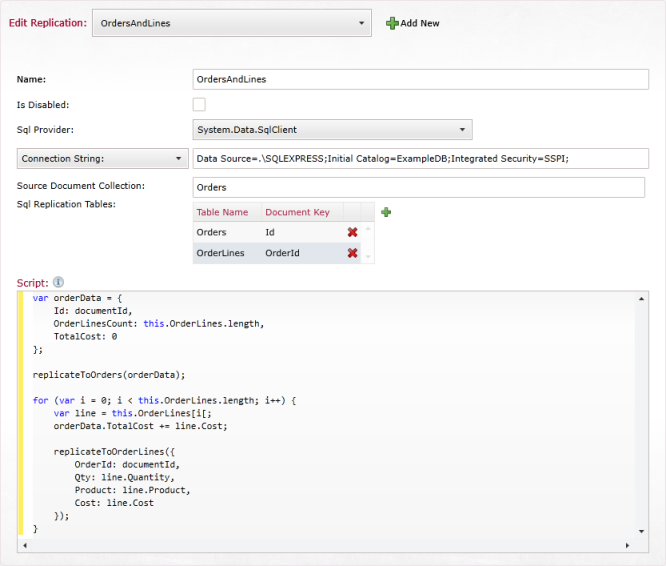Image resolution: width=666 pixels, height=566 pixels.
Task: Toggle the Is Disabled checkbox
Action: coord(199,104)
